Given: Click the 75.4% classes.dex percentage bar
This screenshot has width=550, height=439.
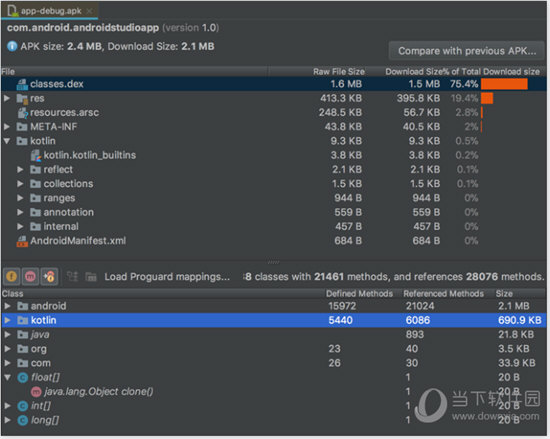Looking at the screenshot, I should click(504, 84).
